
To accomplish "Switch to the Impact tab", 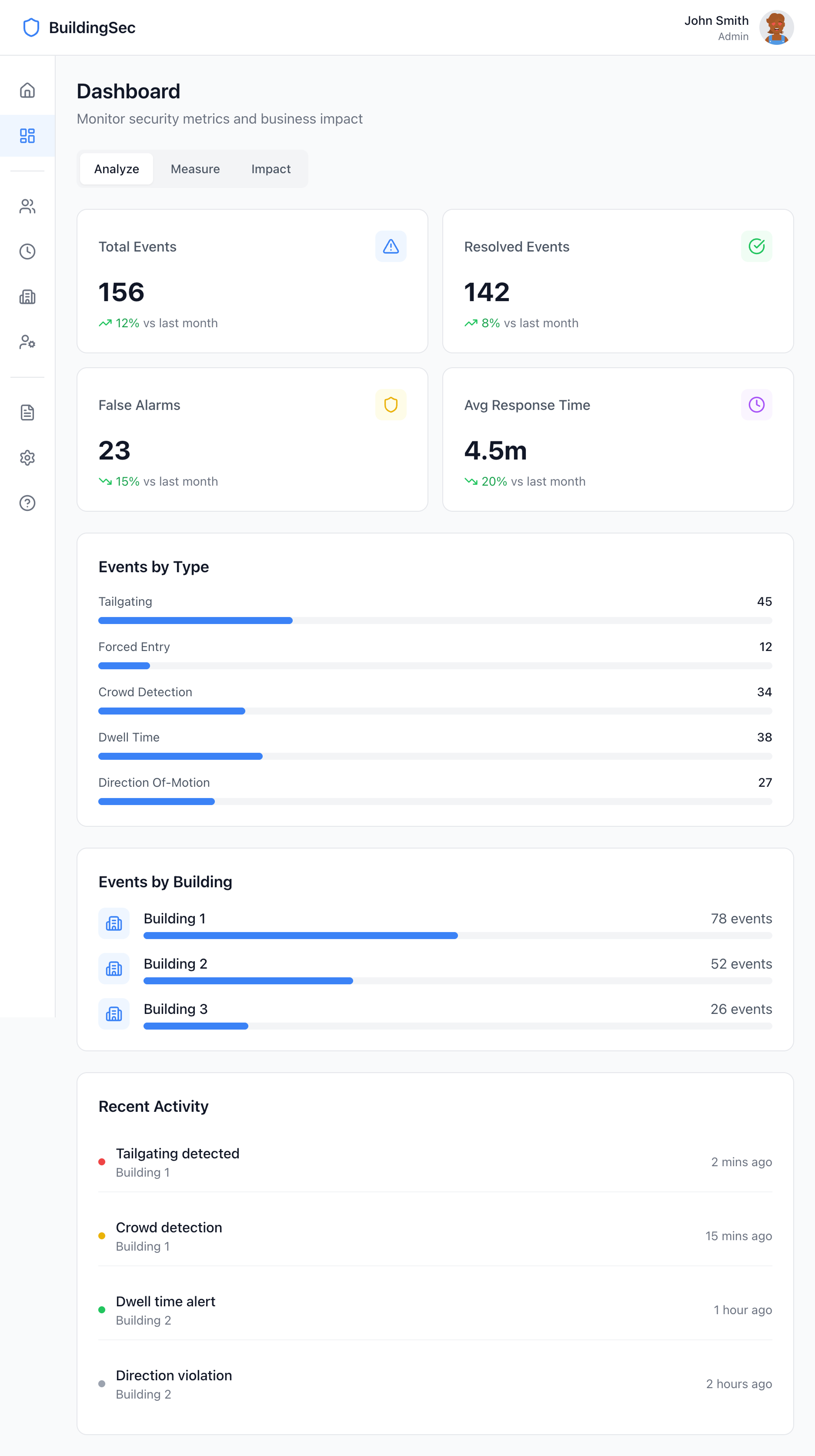I will (271, 169).
